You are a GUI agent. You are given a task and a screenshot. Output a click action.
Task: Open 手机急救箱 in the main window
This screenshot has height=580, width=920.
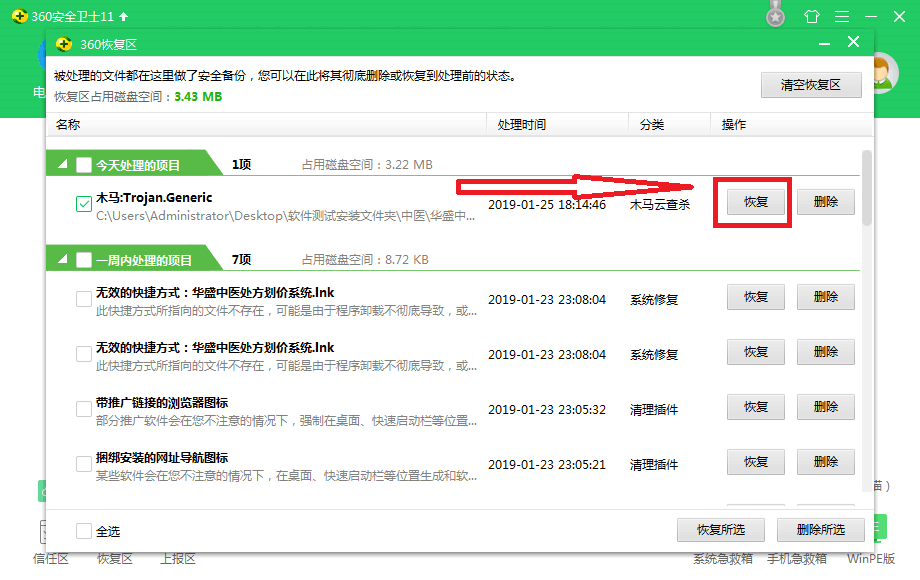pos(797,559)
